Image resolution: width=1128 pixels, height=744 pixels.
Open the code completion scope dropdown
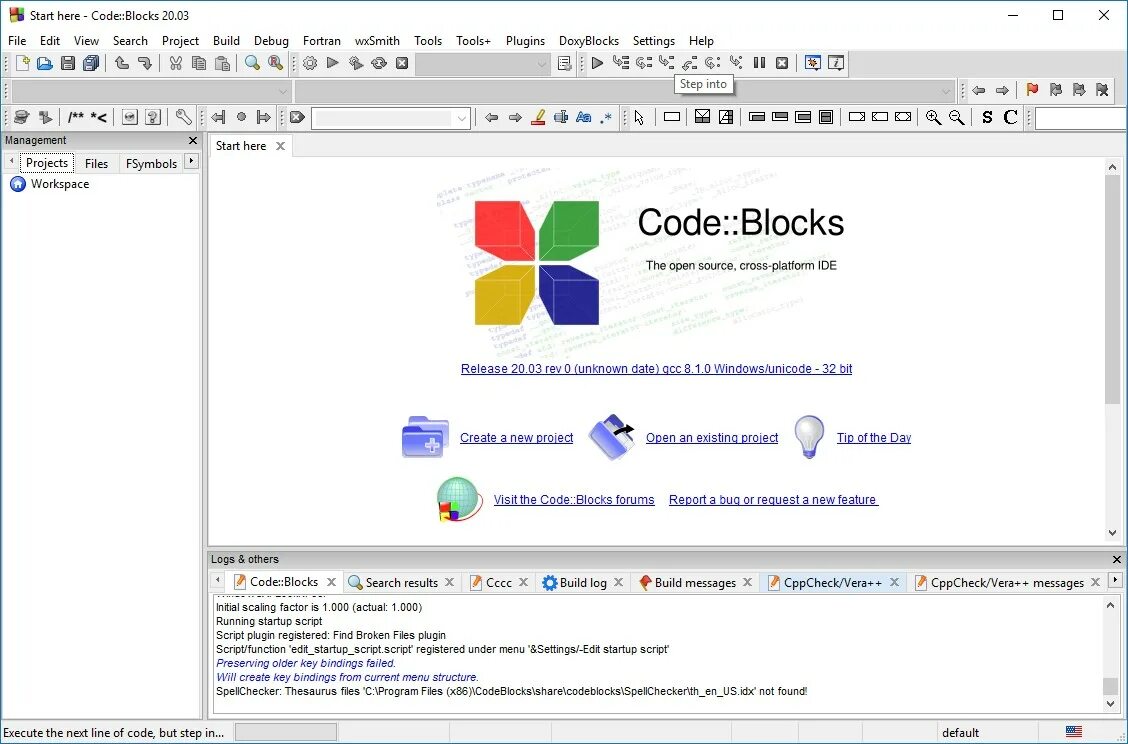tap(151, 91)
